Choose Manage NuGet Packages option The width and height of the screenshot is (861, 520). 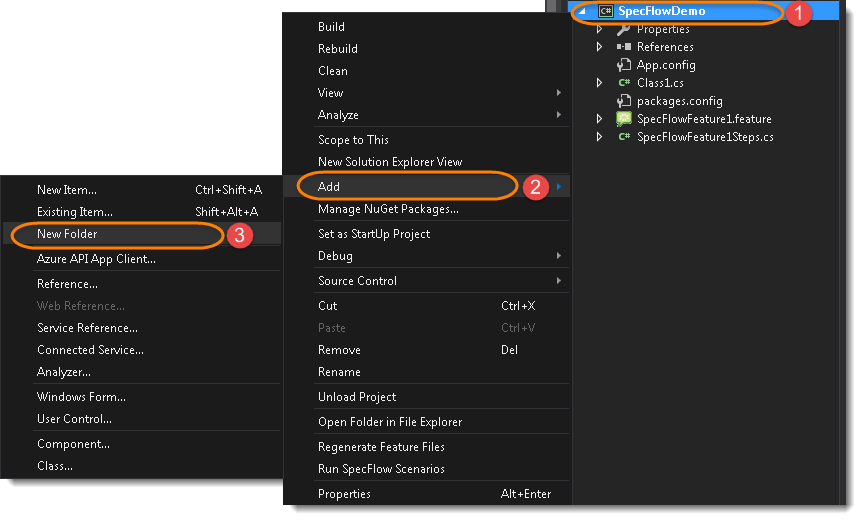[x=388, y=209]
